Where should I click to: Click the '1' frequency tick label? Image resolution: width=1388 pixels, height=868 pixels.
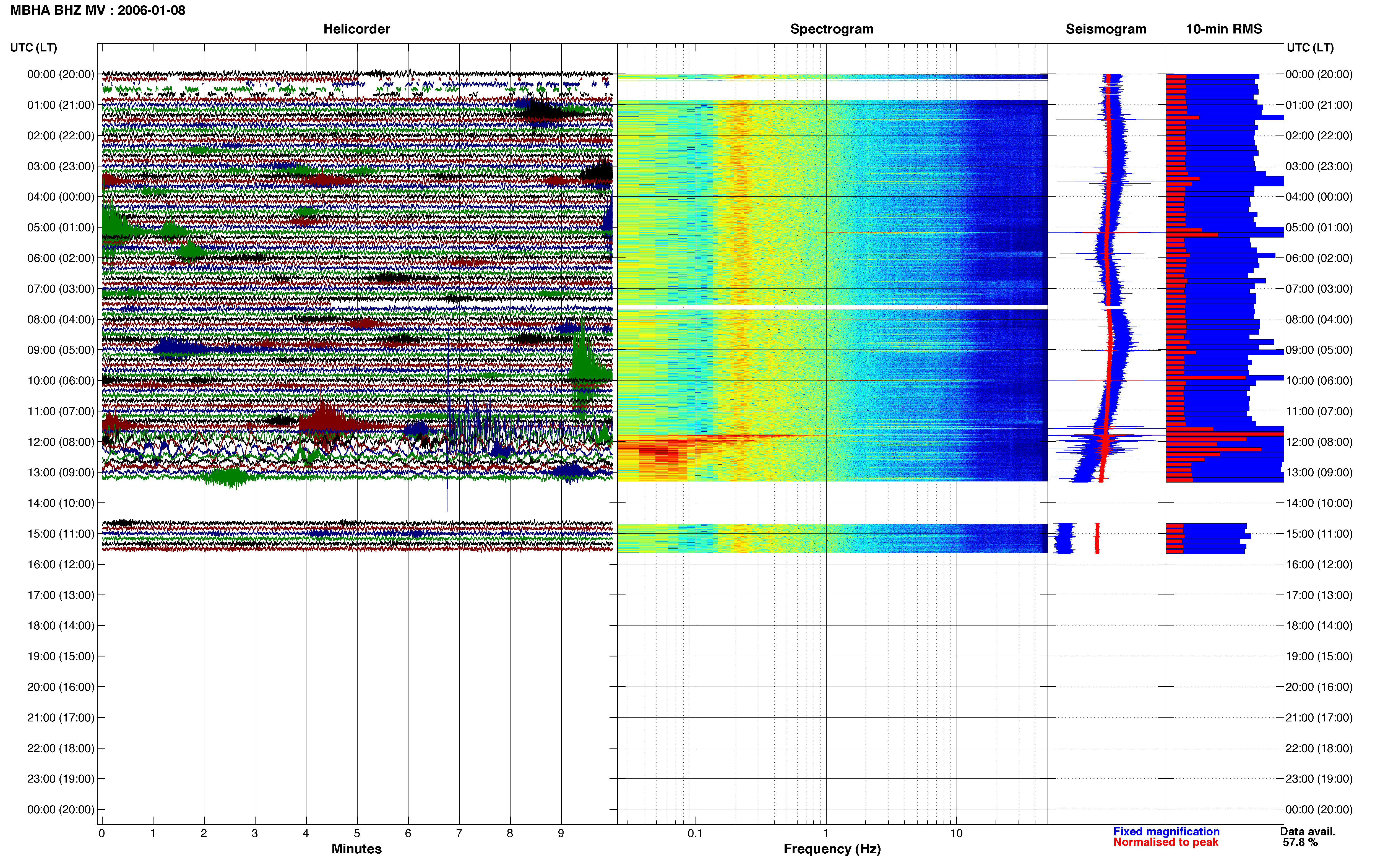(x=826, y=833)
